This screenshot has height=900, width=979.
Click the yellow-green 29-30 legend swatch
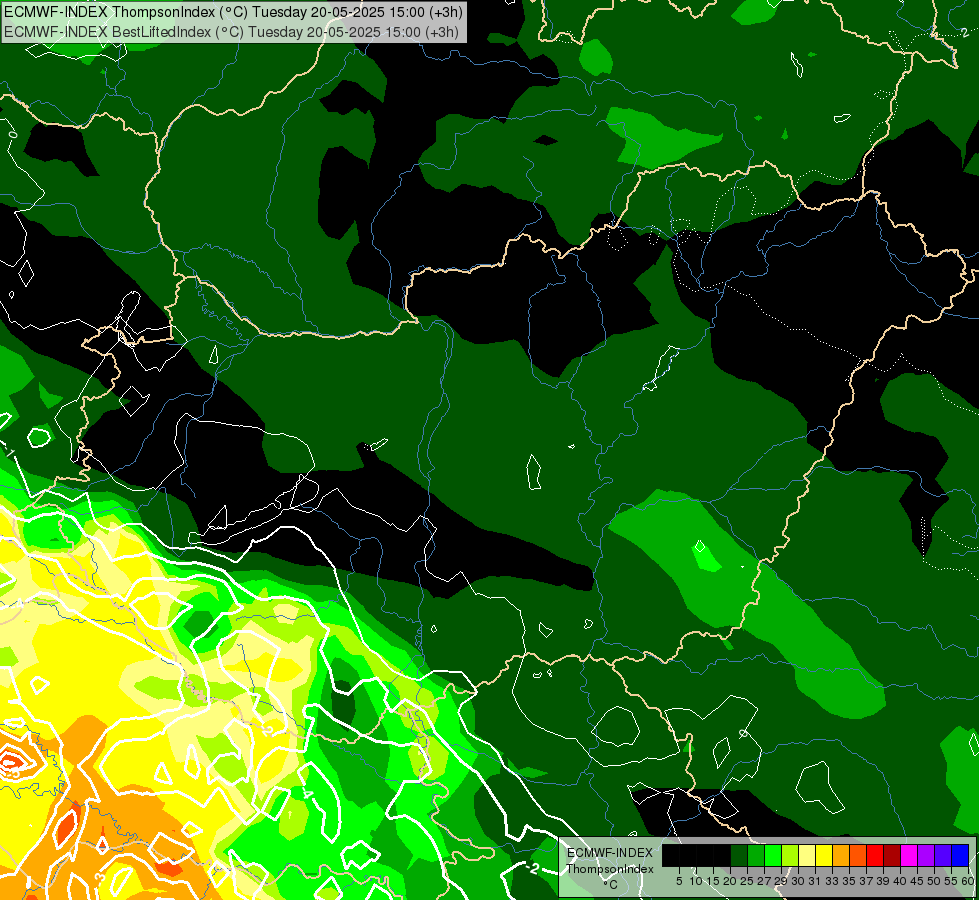coord(790,855)
